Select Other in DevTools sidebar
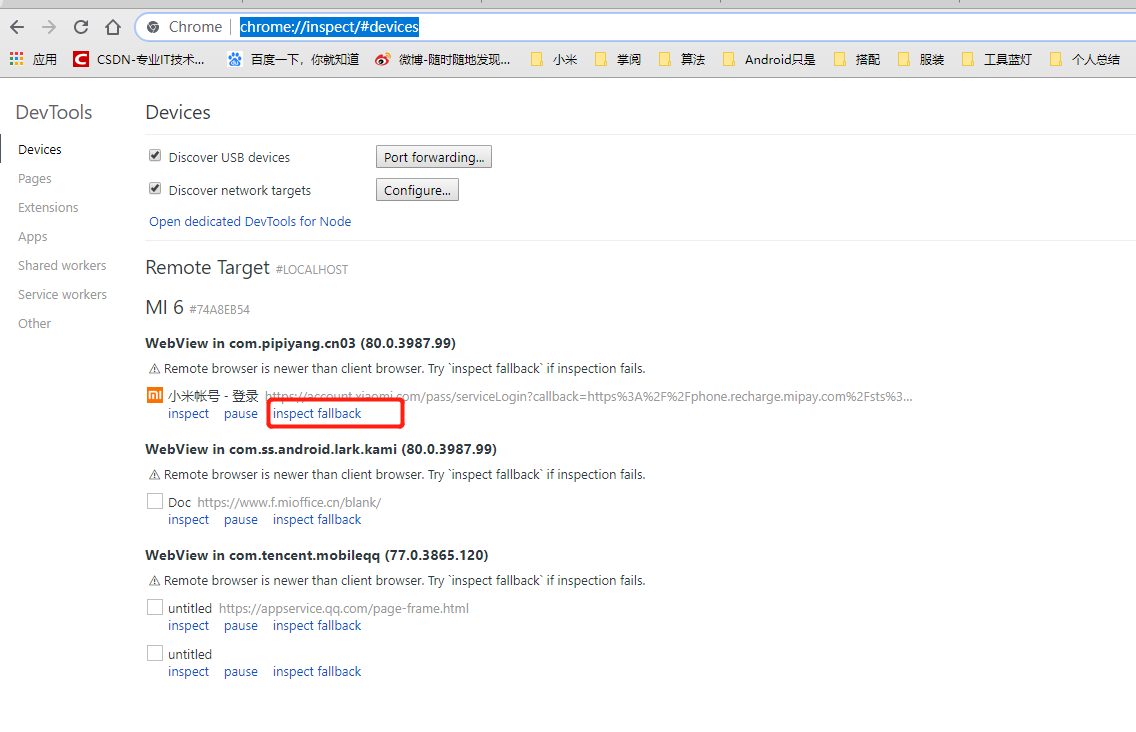1136x732 pixels. (x=34, y=323)
